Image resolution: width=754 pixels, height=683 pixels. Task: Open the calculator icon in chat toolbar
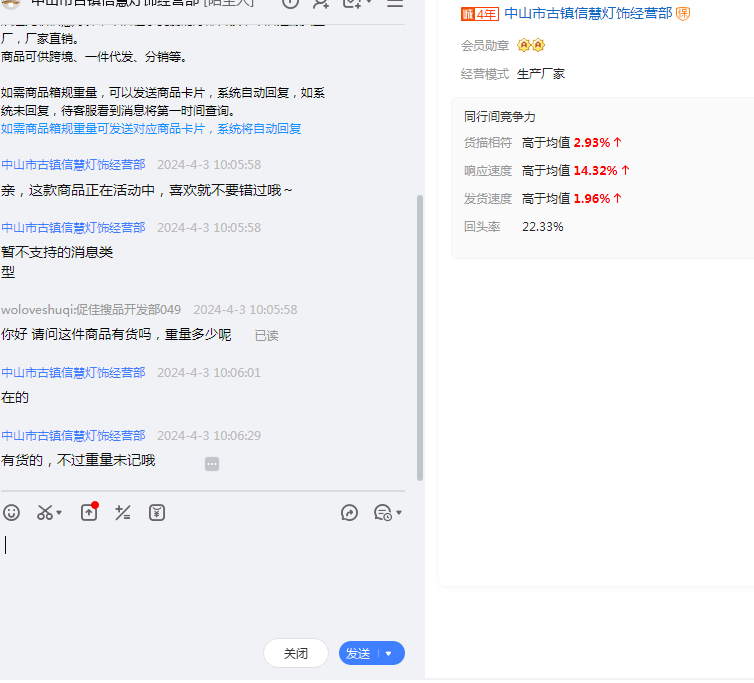tap(123, 513)
